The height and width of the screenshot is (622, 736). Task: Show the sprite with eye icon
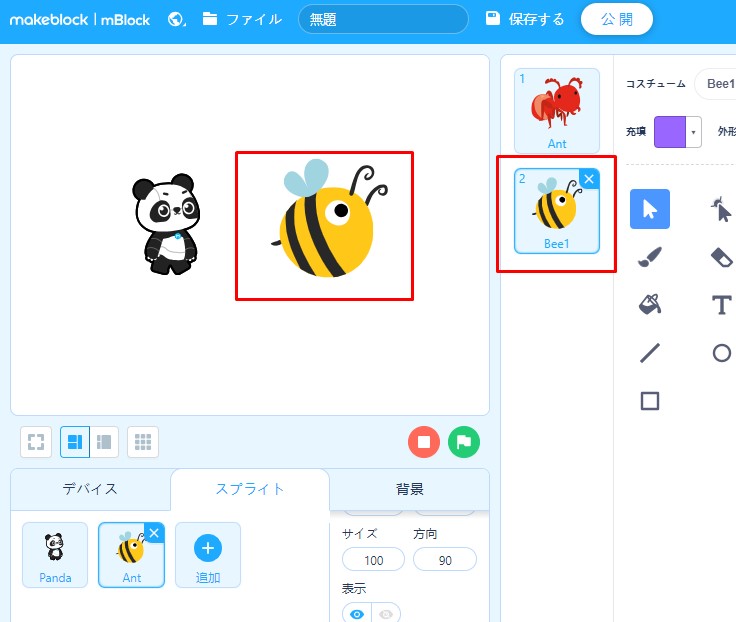click(x=357, y=614)
